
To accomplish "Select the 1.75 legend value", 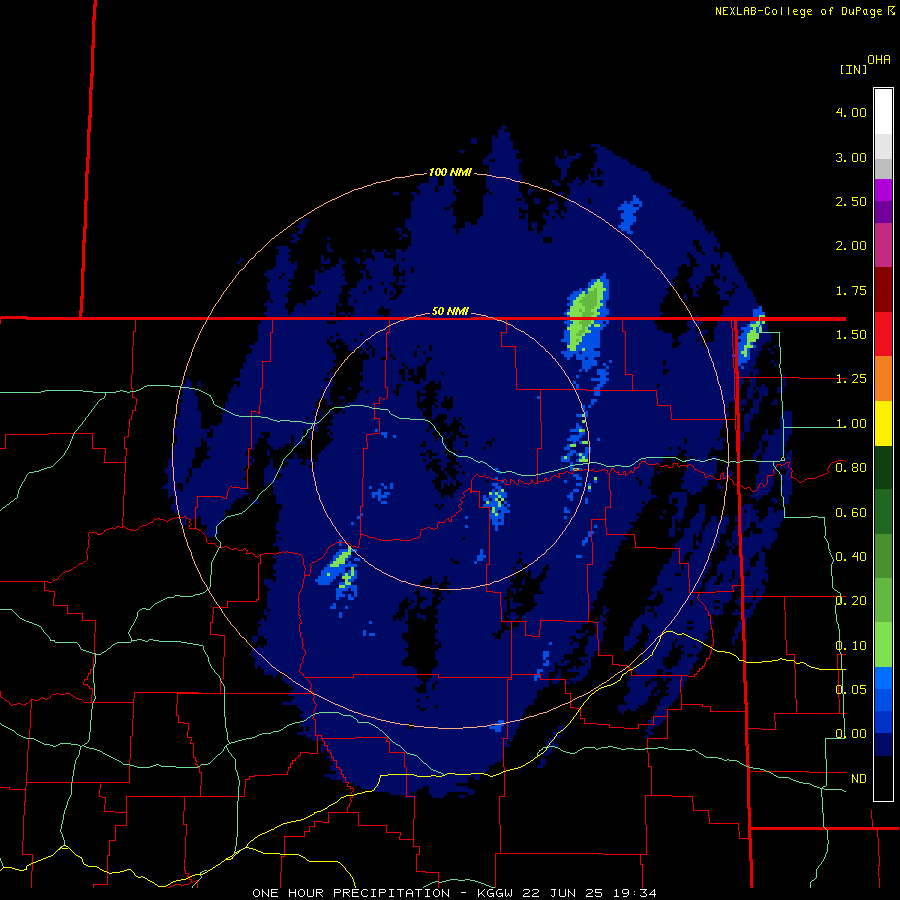I will point(851,290).
